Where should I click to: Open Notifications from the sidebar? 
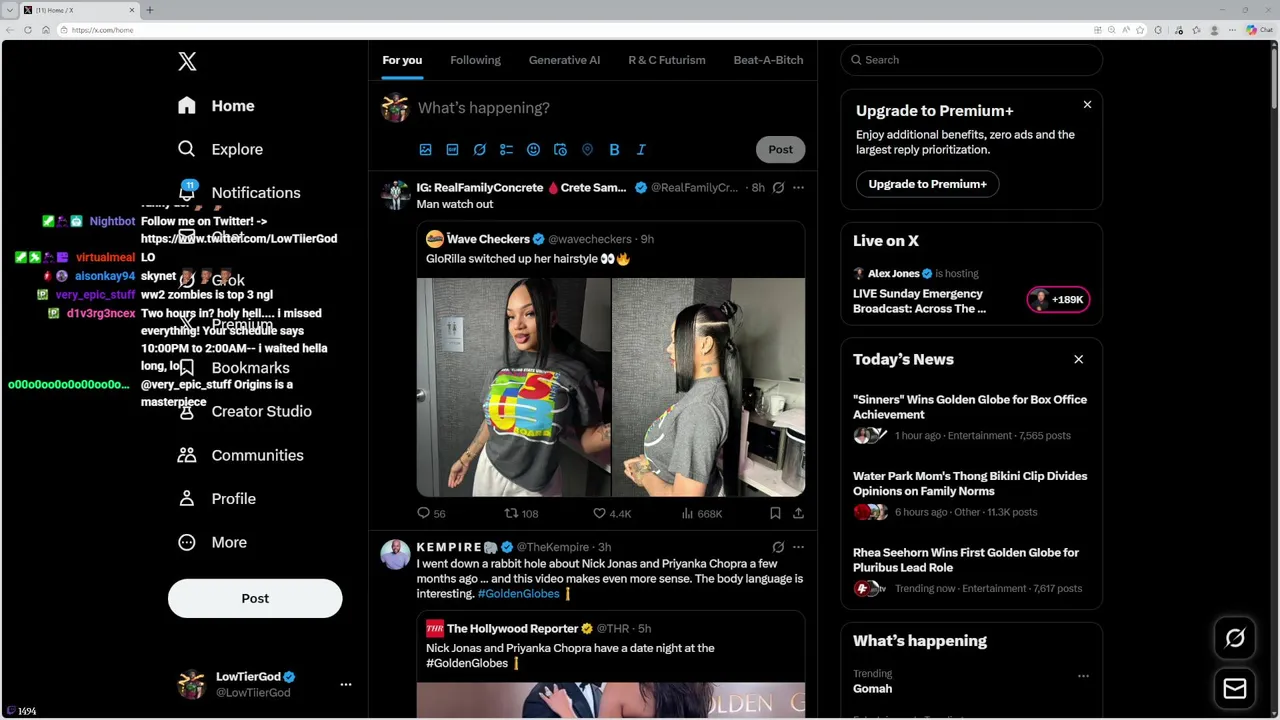(x=238, y=192)
